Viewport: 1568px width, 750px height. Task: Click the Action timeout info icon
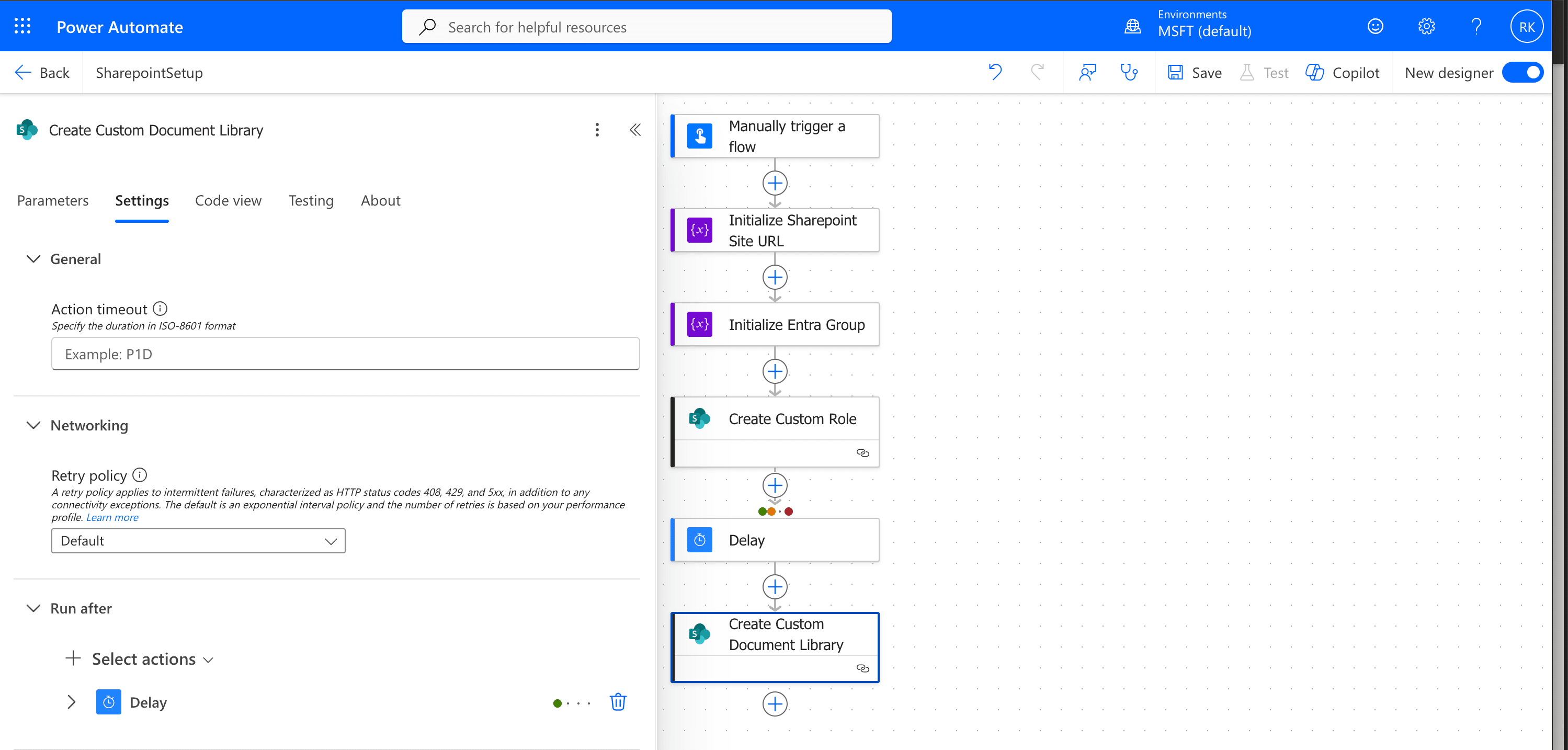(160, 309)
